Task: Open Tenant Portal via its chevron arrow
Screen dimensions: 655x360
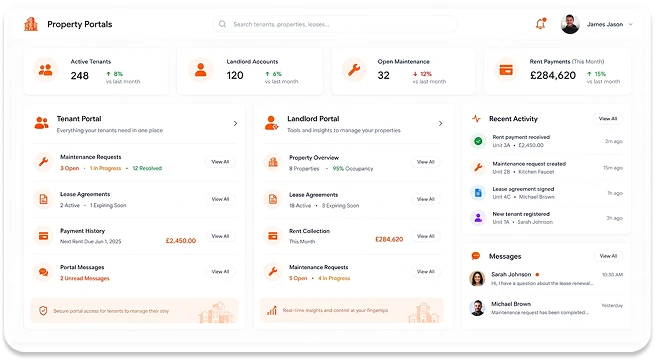Action: coord(235,124)
